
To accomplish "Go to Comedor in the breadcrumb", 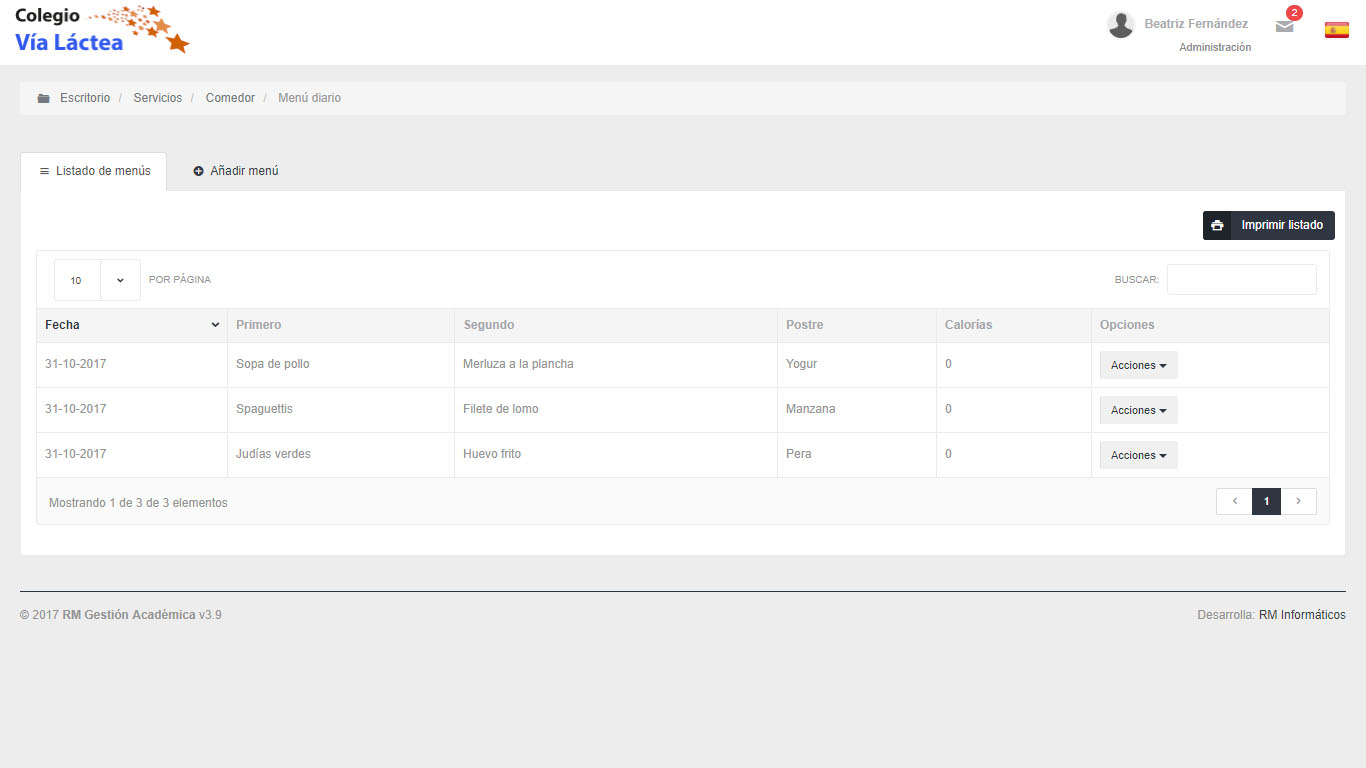I will (x=230, y=98).
